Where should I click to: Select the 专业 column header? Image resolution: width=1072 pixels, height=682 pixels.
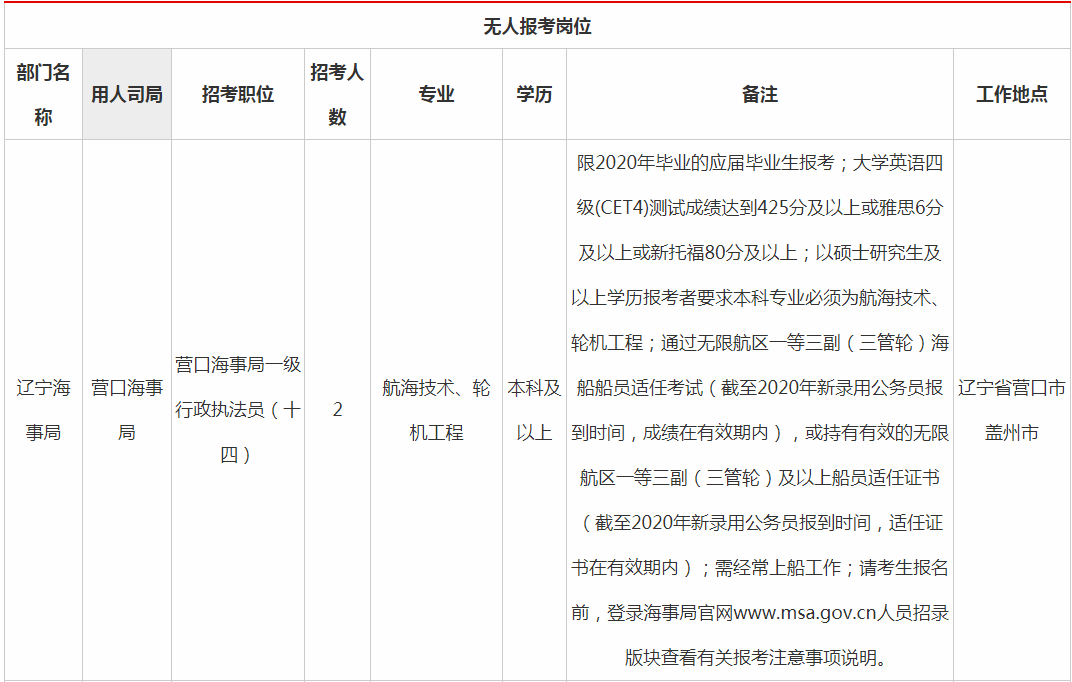[436, 94]
